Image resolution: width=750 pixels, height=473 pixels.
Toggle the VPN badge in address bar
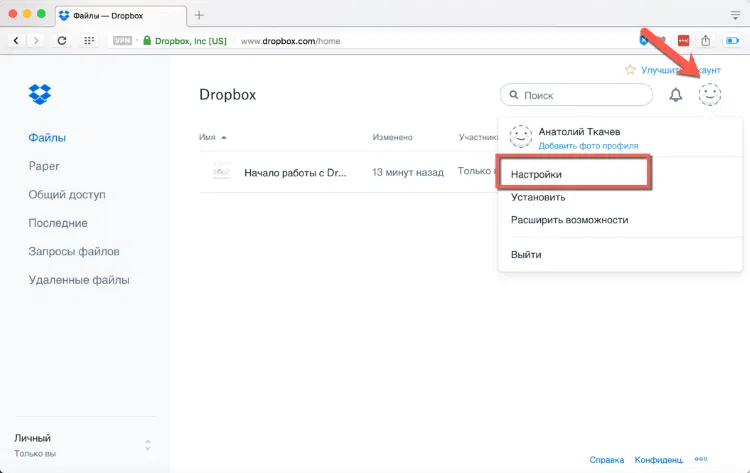(122, 41)
